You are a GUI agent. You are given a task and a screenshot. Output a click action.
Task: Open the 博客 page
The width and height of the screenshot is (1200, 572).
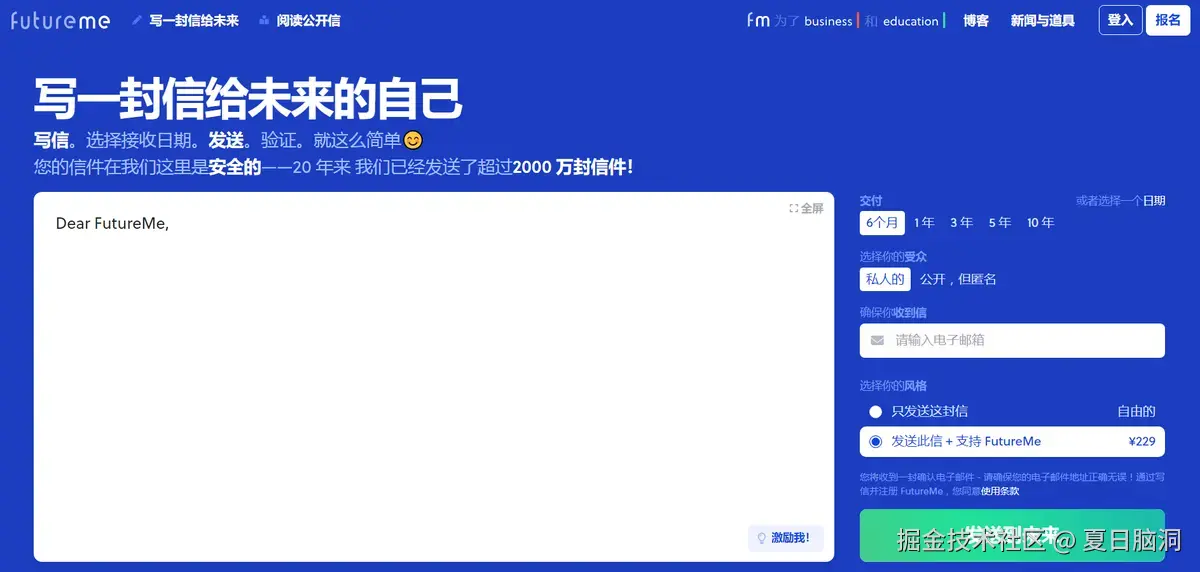click(x=976, y=20)
